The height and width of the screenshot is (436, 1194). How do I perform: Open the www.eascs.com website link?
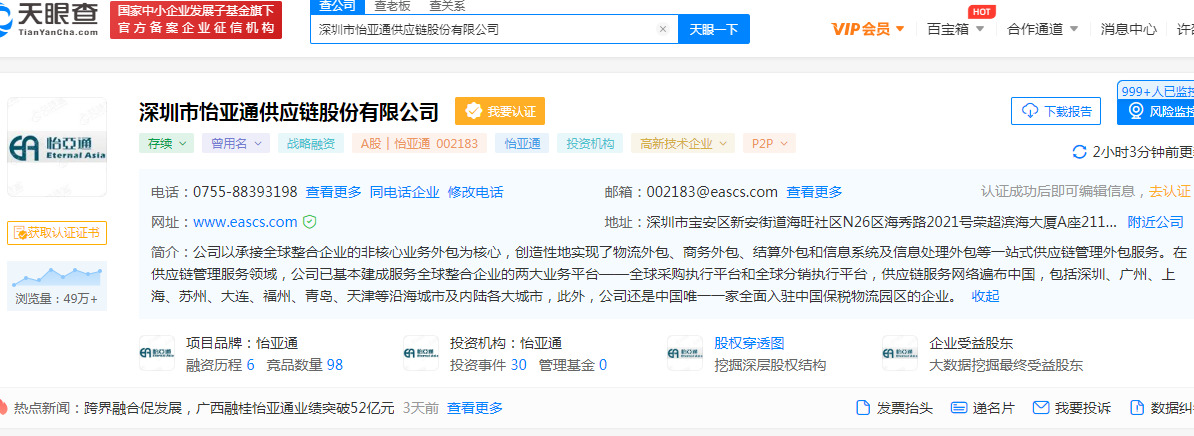click(245, 222)
